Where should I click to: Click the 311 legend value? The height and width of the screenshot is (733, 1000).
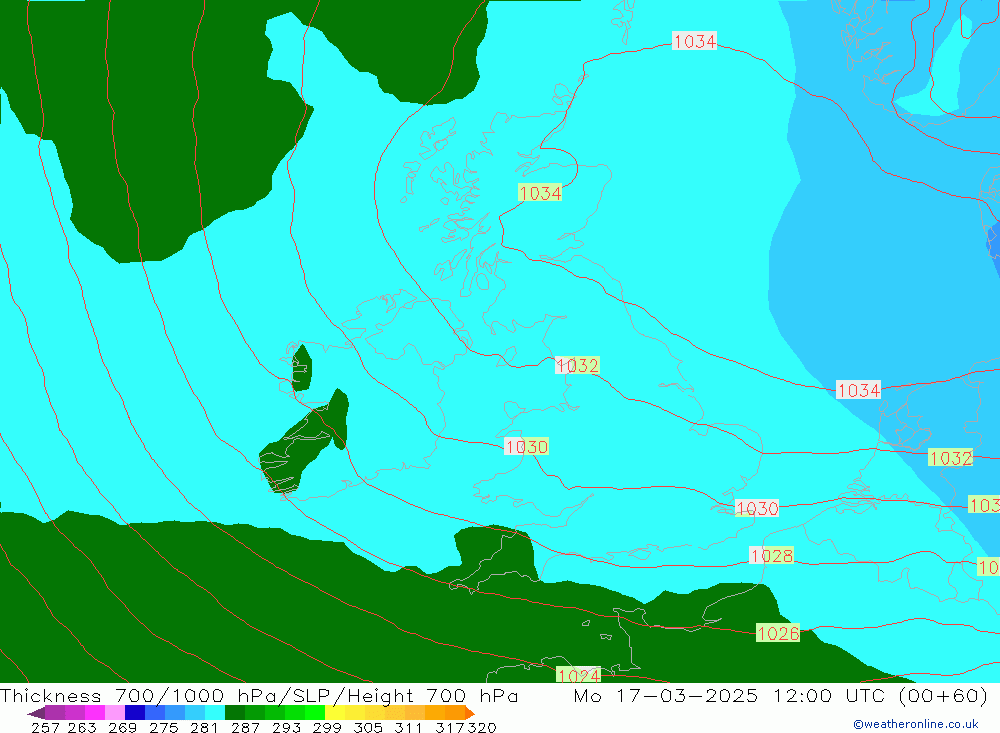coord(408,727)
